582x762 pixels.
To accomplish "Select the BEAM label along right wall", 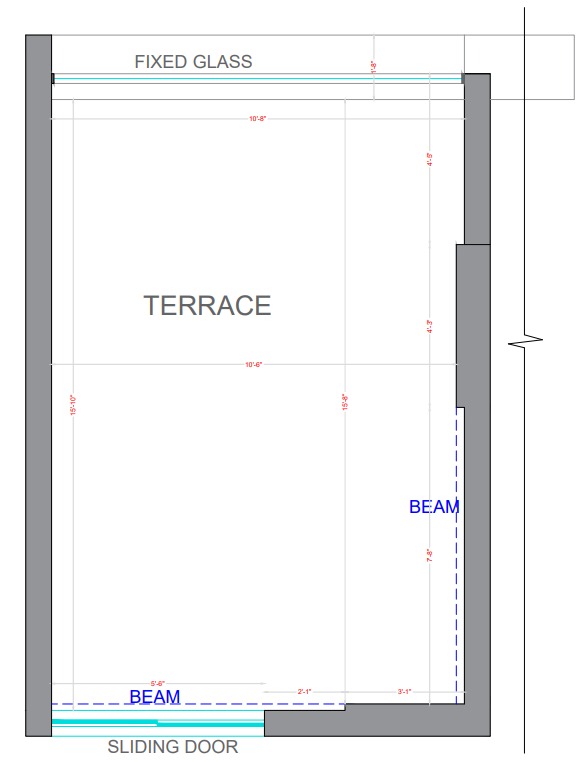I will tap(434, 507).
